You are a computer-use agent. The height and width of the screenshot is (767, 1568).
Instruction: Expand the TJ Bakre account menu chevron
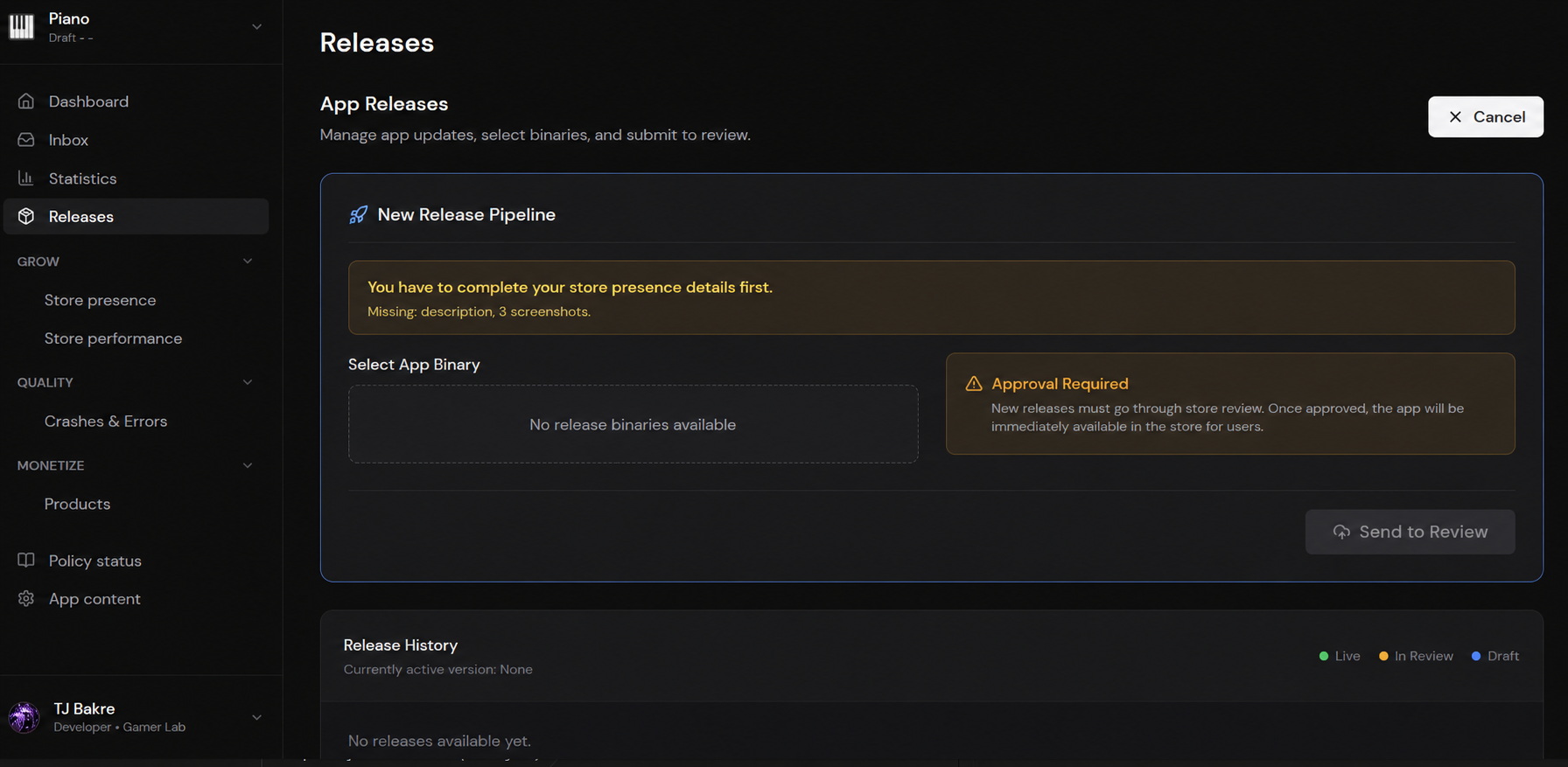pos(256,717)
